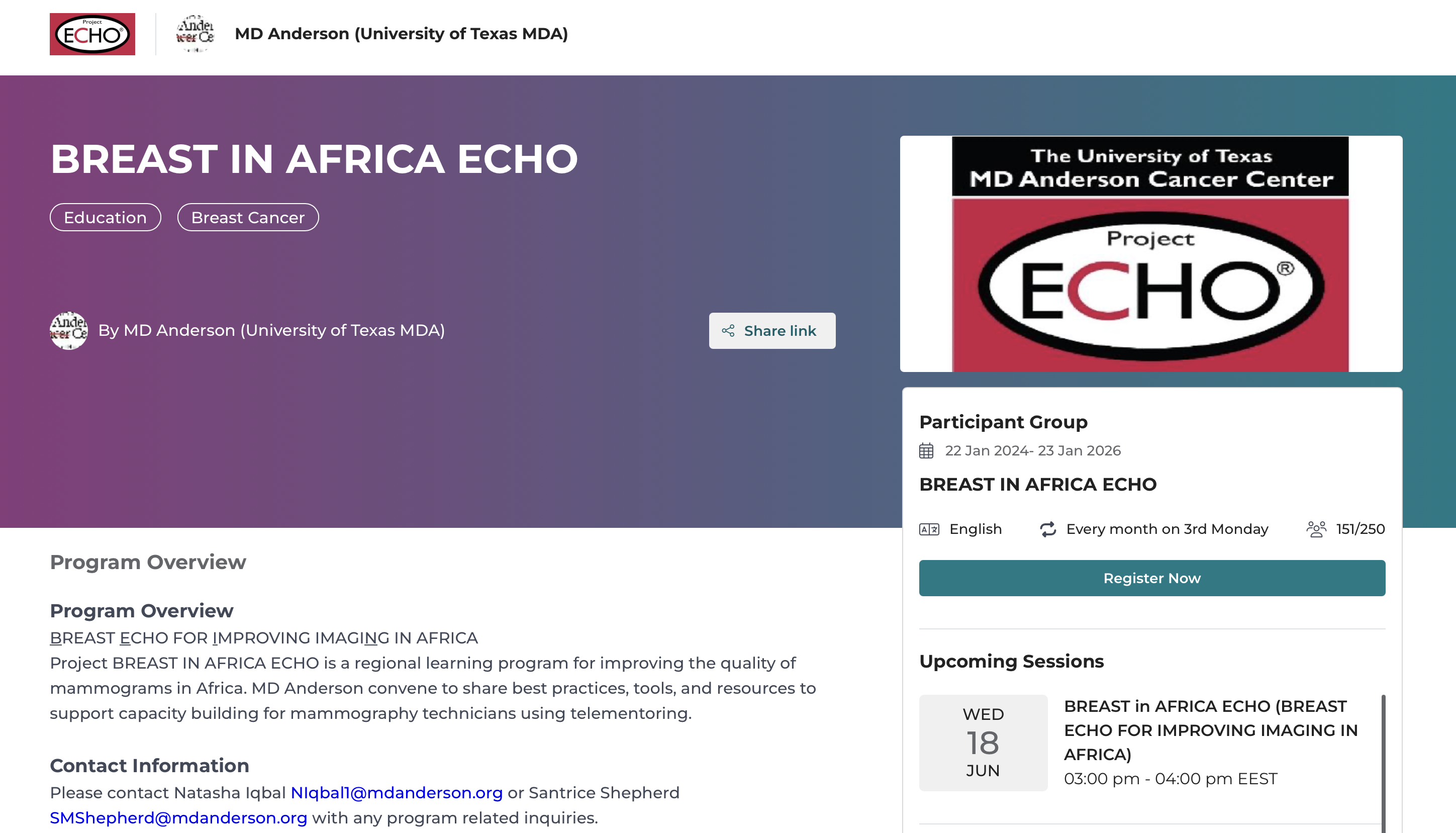Click the language icon beside English

(929, 529)
